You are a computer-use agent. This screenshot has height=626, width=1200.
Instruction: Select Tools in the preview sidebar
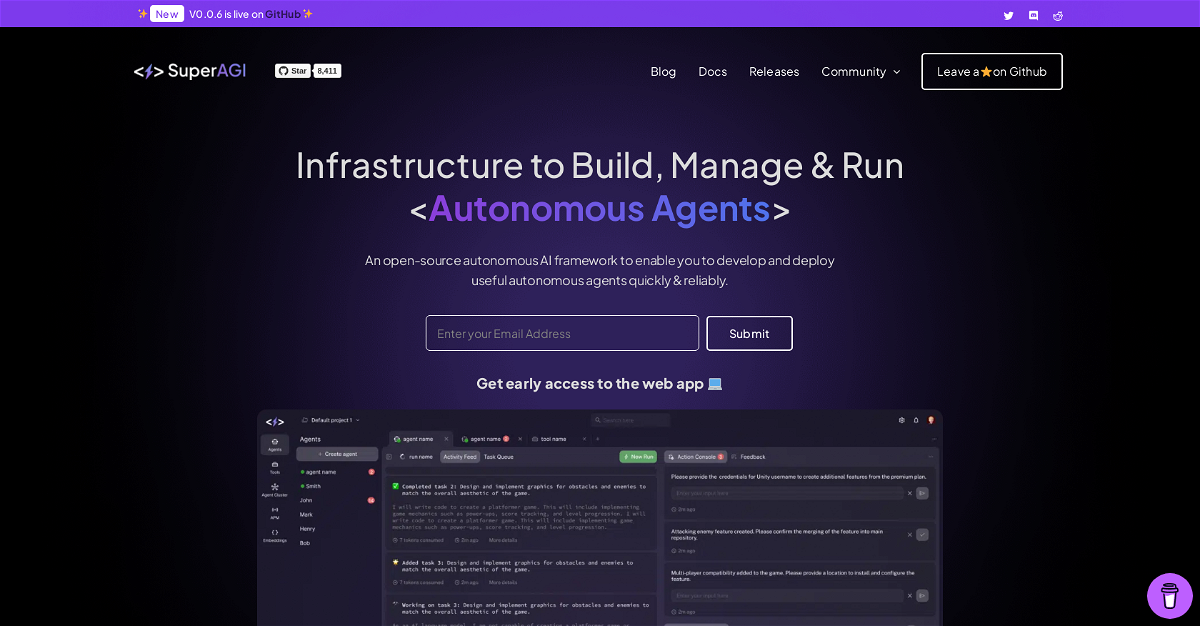coord(275,467)
